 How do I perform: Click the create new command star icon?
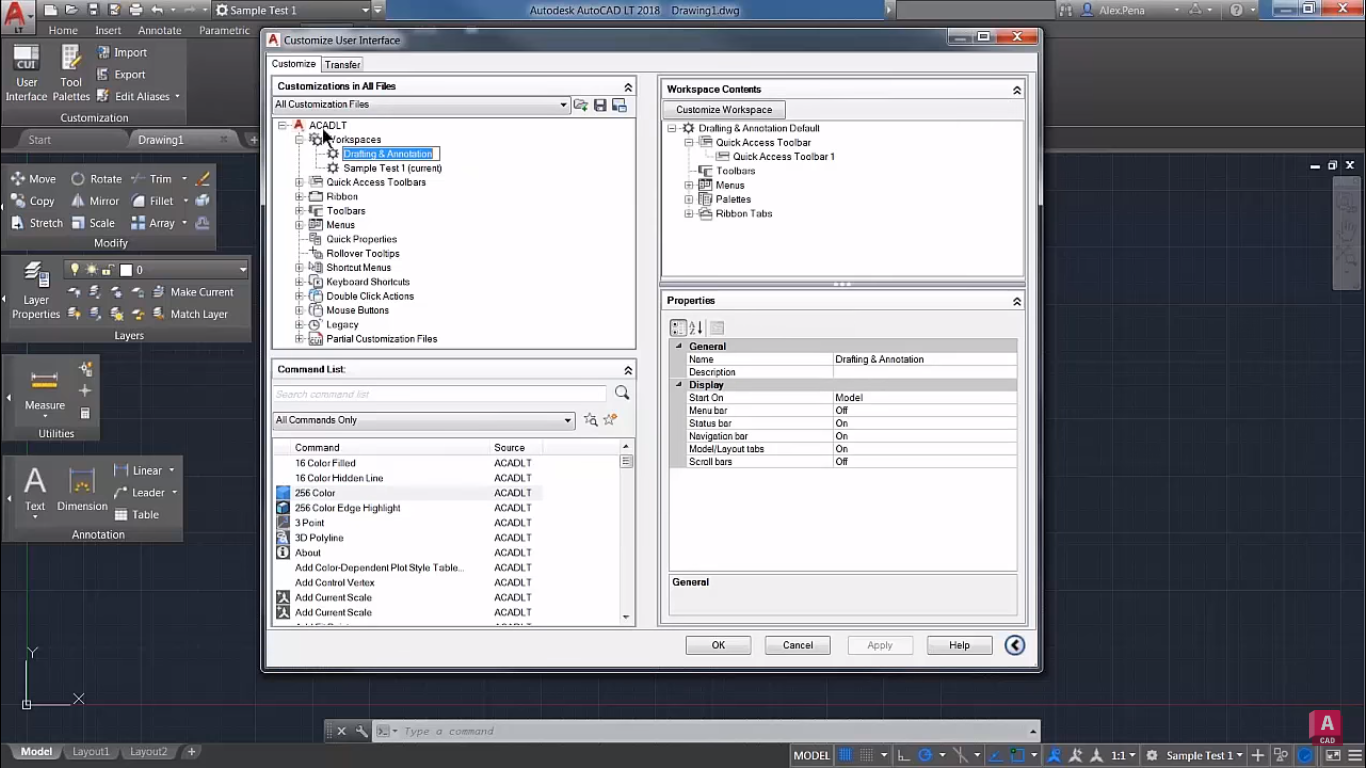click(611, 420)
